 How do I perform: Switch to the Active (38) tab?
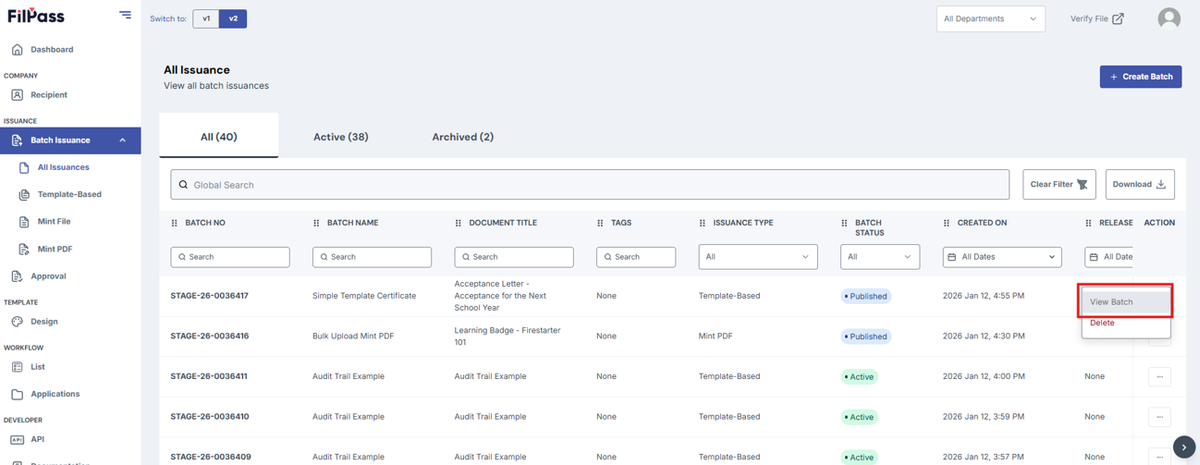341,136
